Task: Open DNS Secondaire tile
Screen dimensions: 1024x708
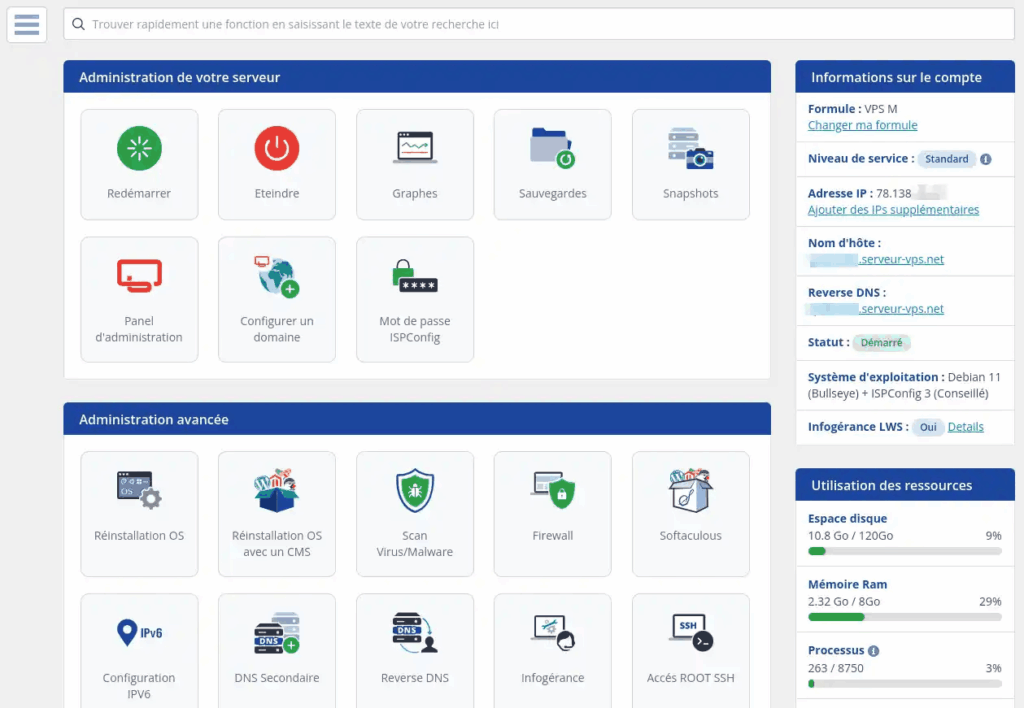Action: coord(277,651)
